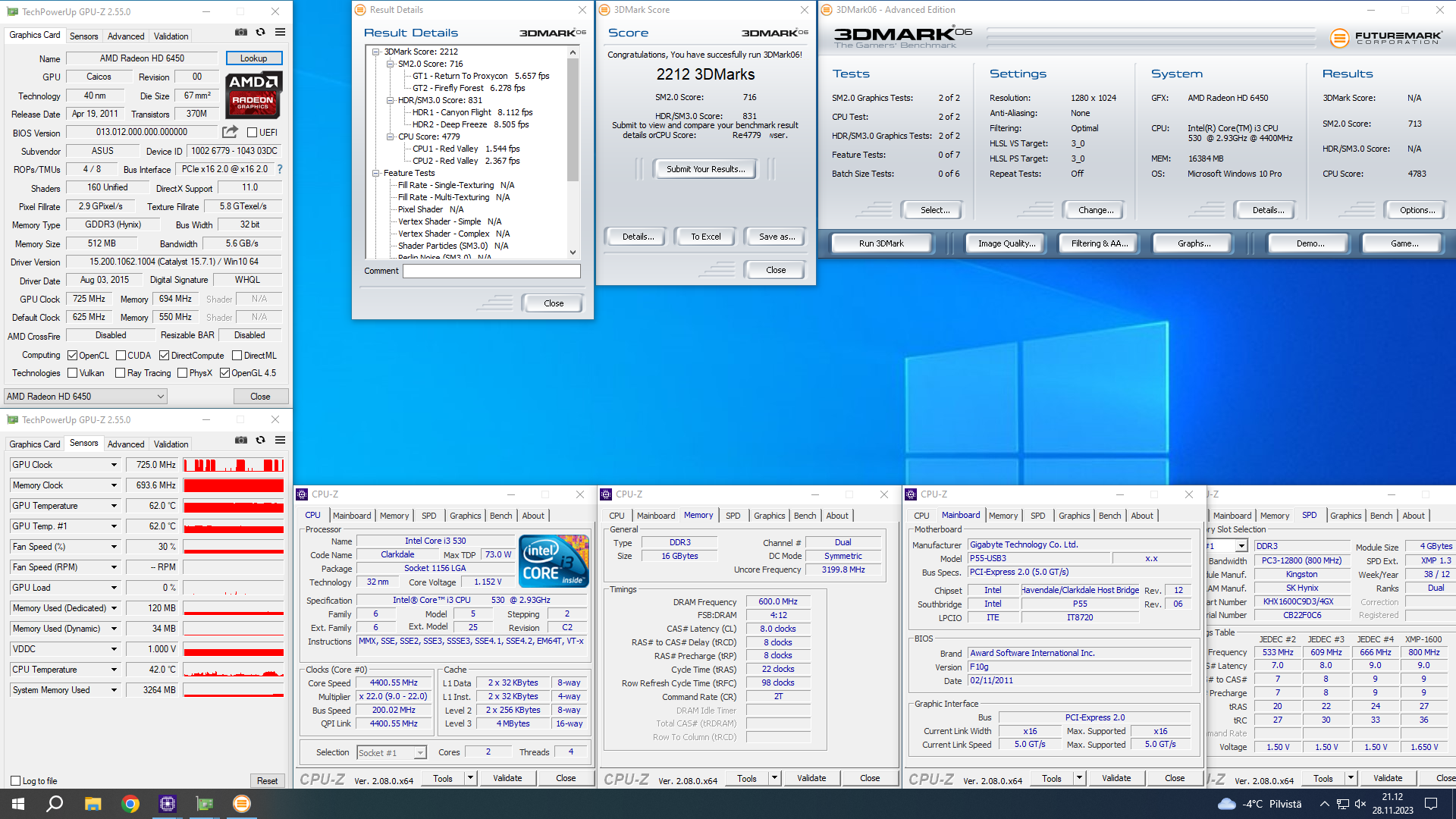
Task: Toggle the CUDA checkbox
Action: (121, 356)
